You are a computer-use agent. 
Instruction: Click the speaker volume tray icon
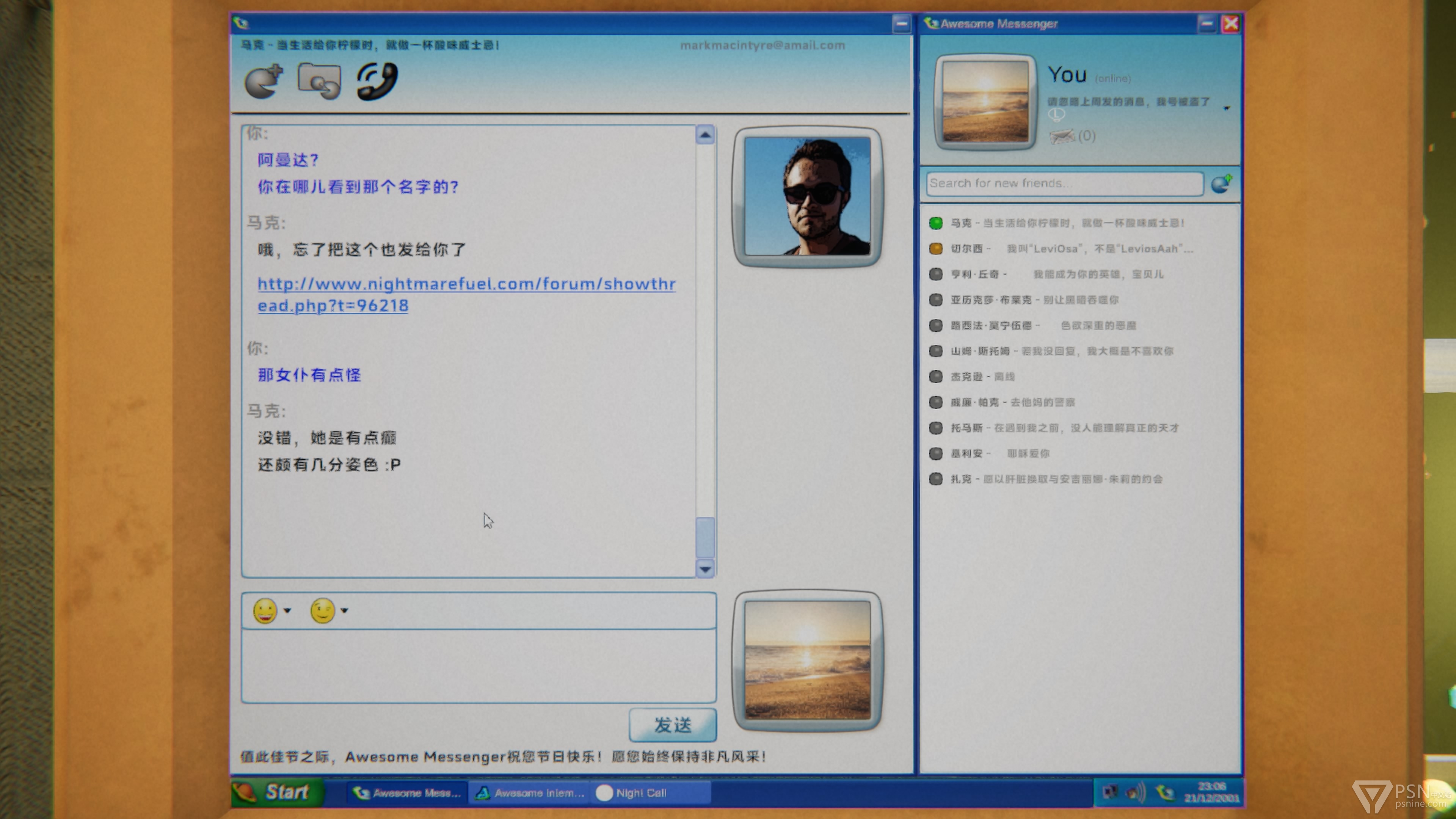point(1136,792)
